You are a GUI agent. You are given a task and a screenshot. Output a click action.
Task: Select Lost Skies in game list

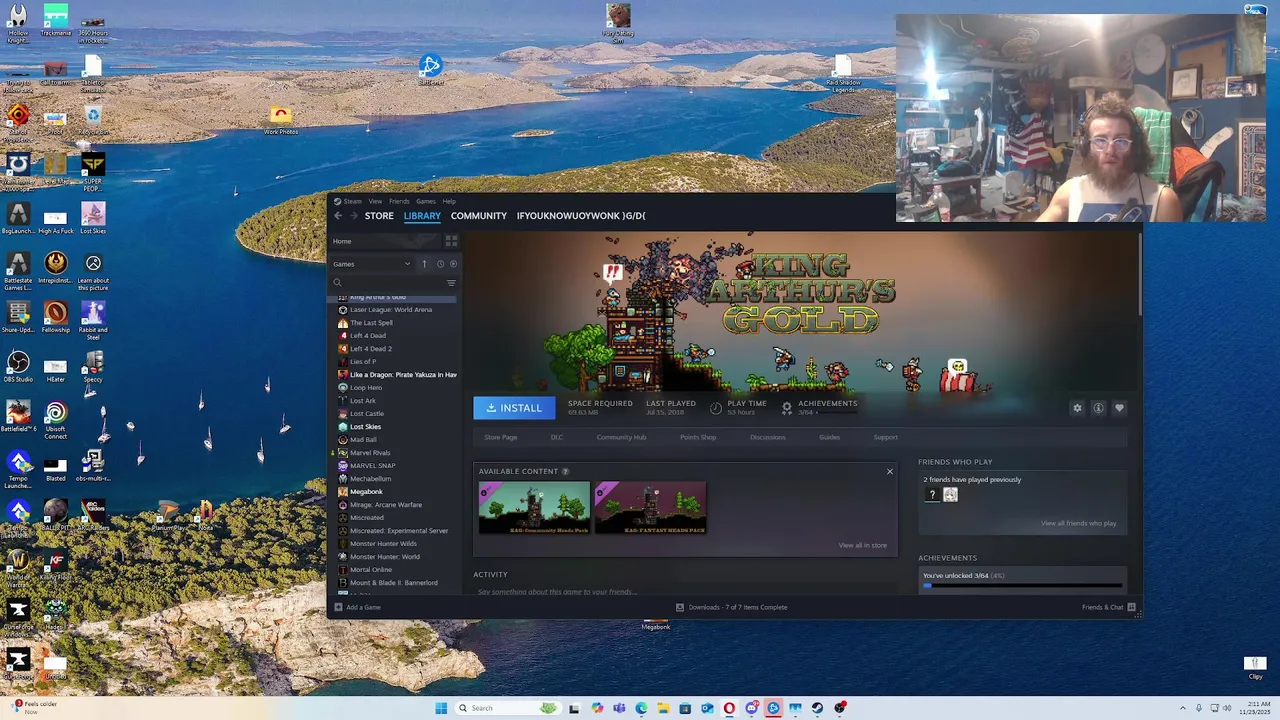(x=365, y=427)
